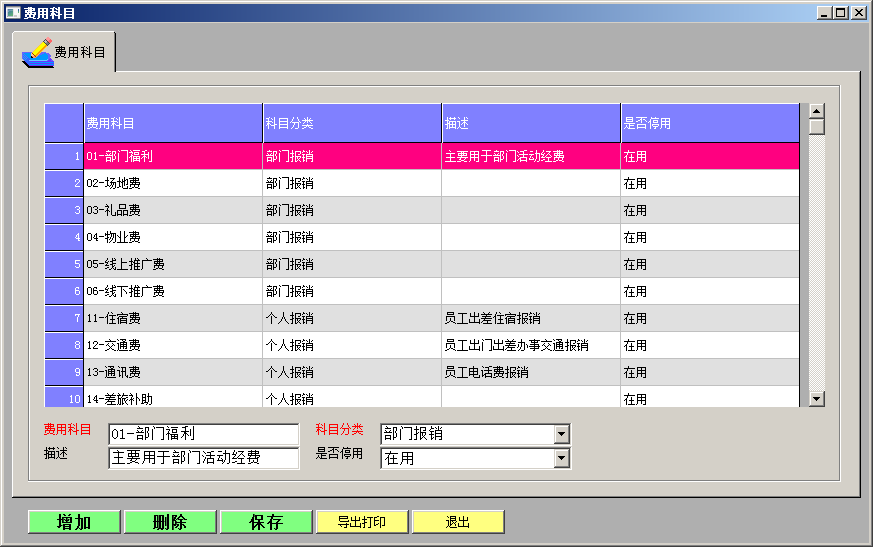Click scrollbar down arrow of table
This screenshot has width=873, height=547.
(x=817, y=399)
